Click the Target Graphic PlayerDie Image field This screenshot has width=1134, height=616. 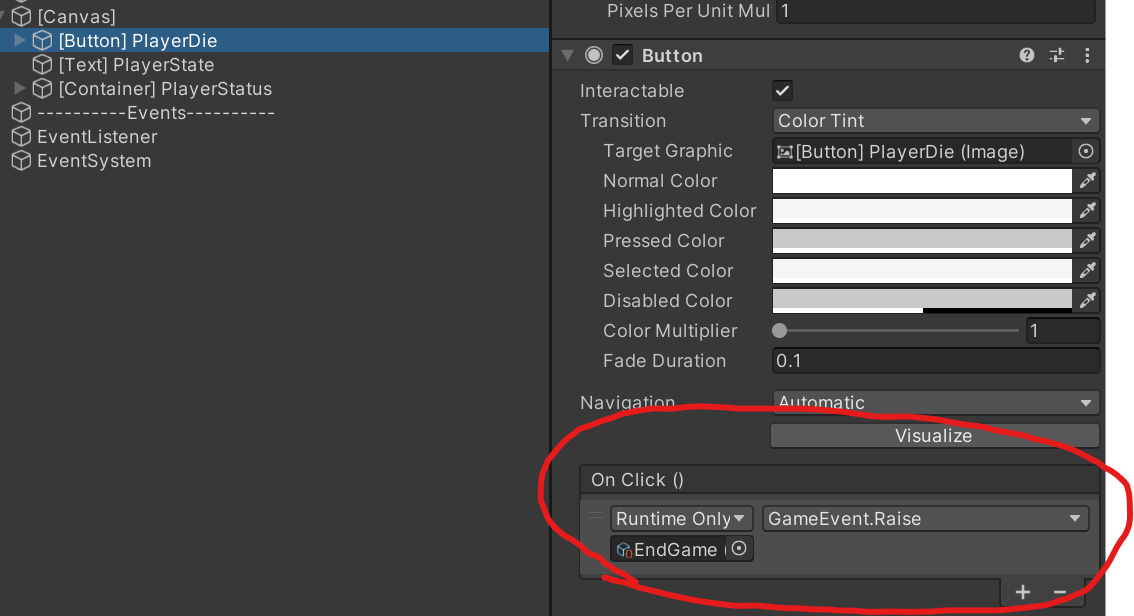pos(923,151)
